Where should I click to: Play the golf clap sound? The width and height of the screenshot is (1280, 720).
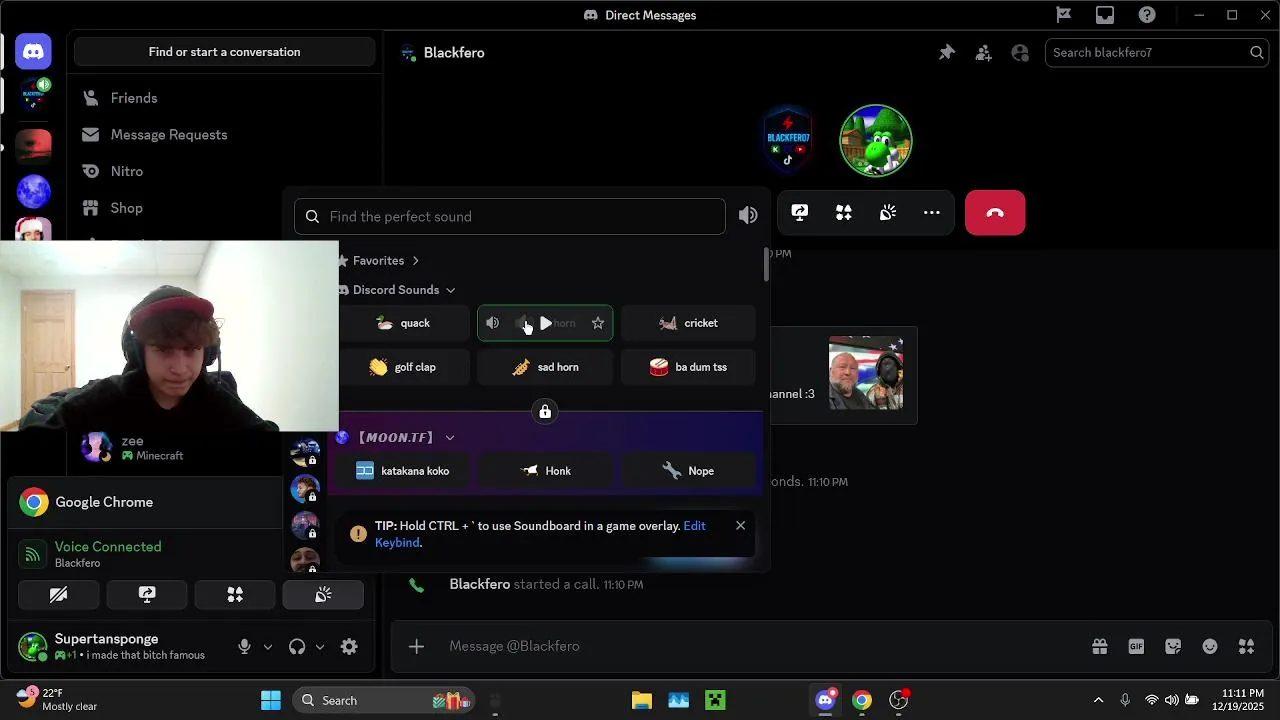coord(402,367)
